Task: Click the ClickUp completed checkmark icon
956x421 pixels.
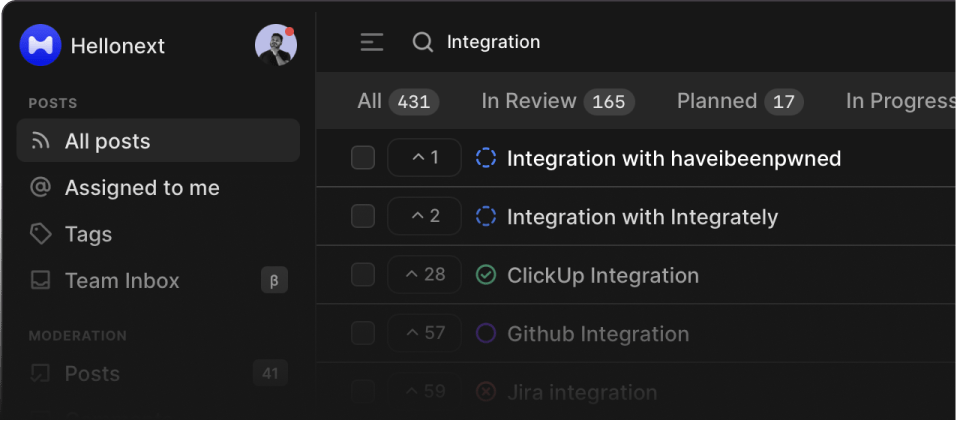Action: tap(486, 275)
